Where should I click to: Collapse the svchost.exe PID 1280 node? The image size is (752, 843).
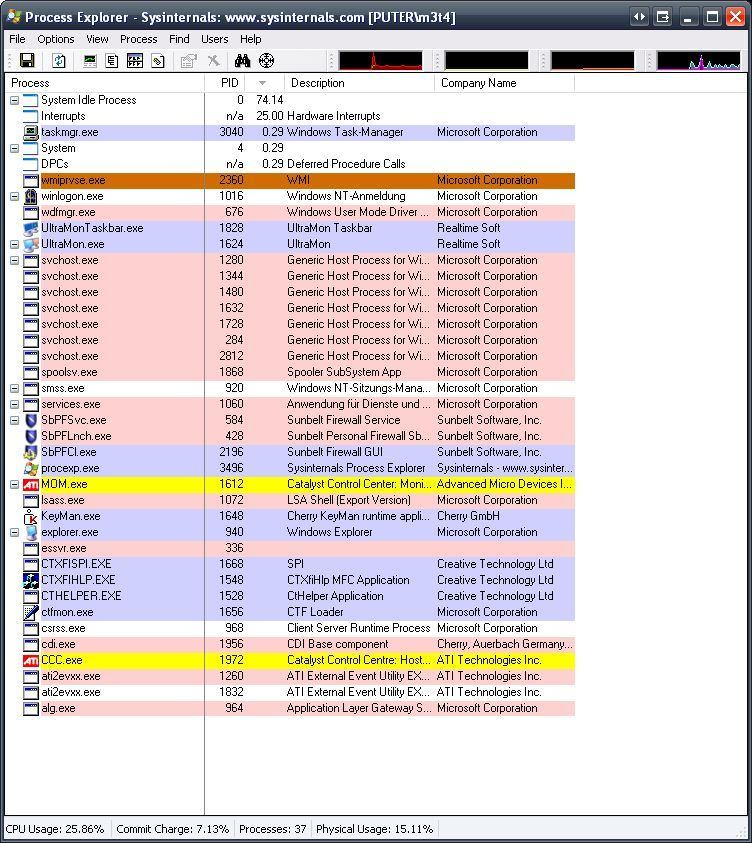tap(15, 261)
